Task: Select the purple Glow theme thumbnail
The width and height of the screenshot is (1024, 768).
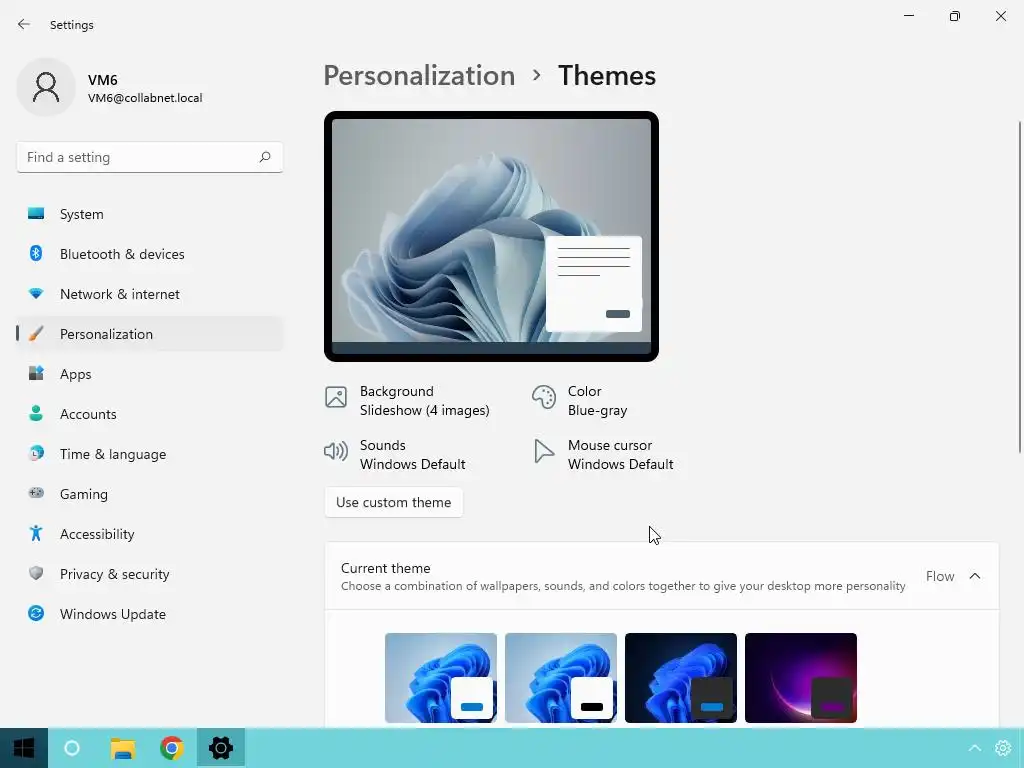Action: (x=801, y=678)
